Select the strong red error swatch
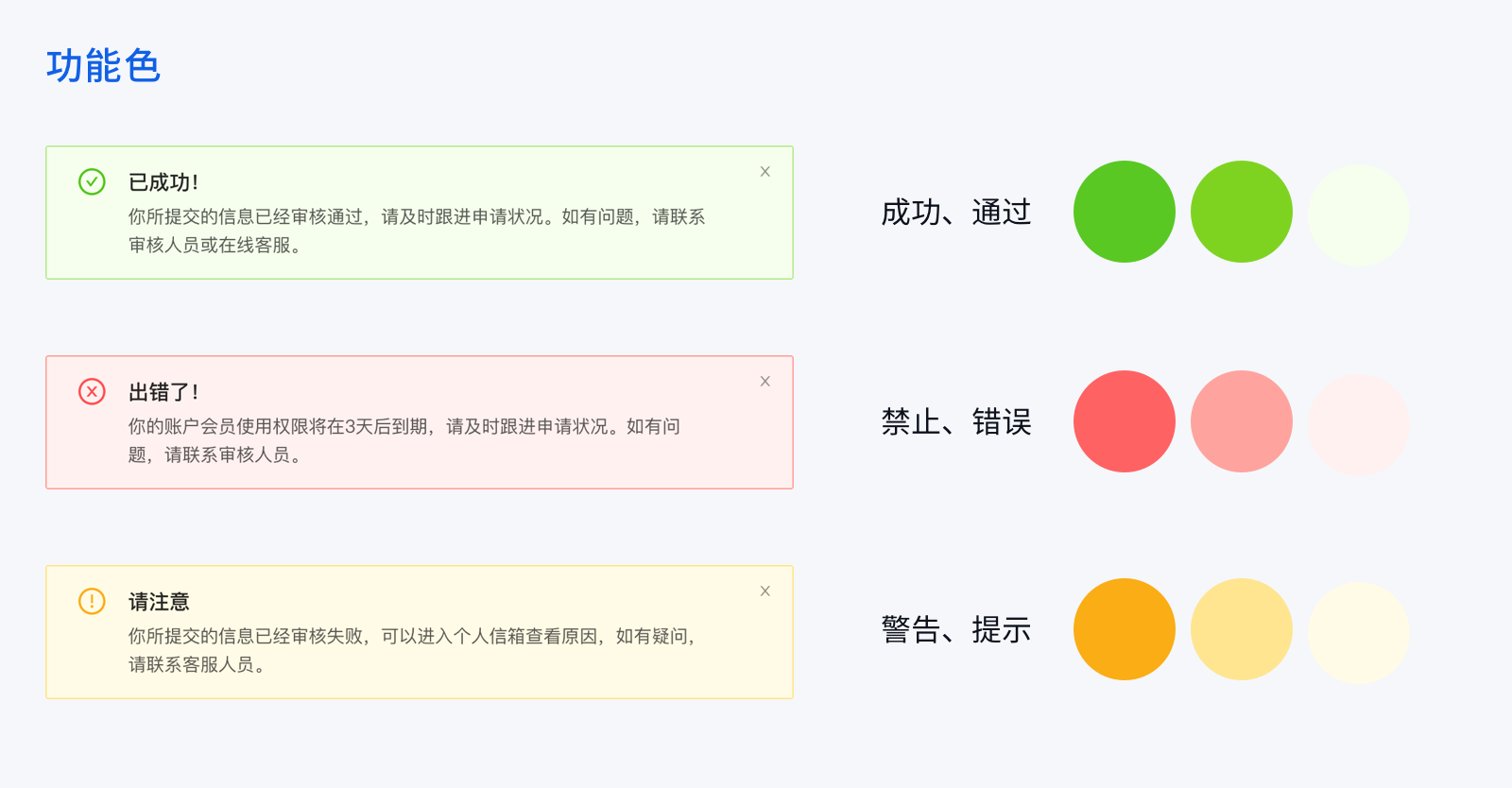Image resolution: width=1512 pixels, height=788 pixels. pos(1125,421)
